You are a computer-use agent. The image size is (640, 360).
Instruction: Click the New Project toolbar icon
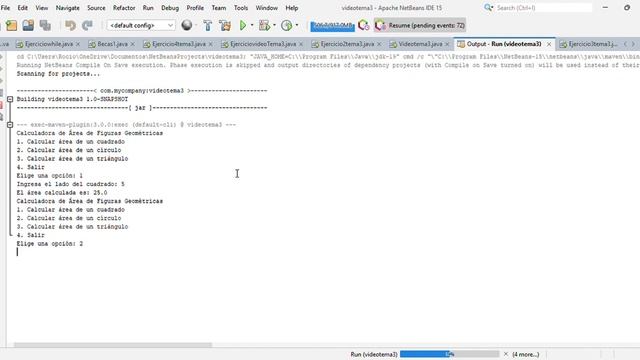11,25
